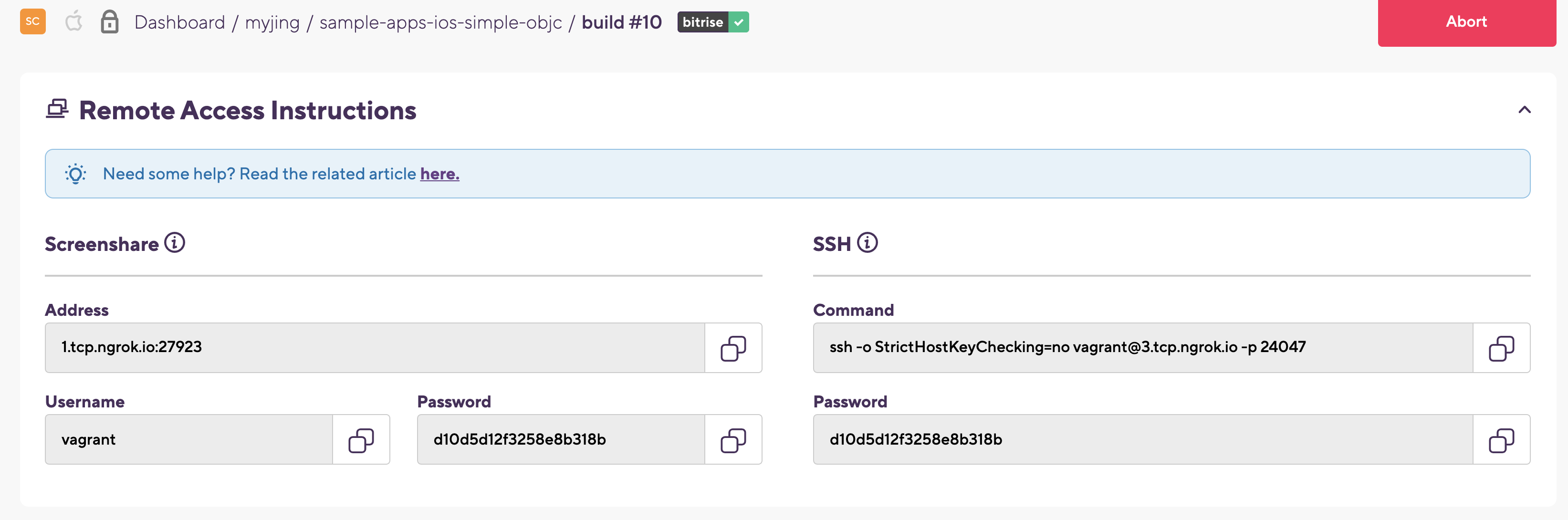The height and width of the screenshot is (520, 1568).
Task: Copy the Screenshare username vagrant
Action: (361, 440)
